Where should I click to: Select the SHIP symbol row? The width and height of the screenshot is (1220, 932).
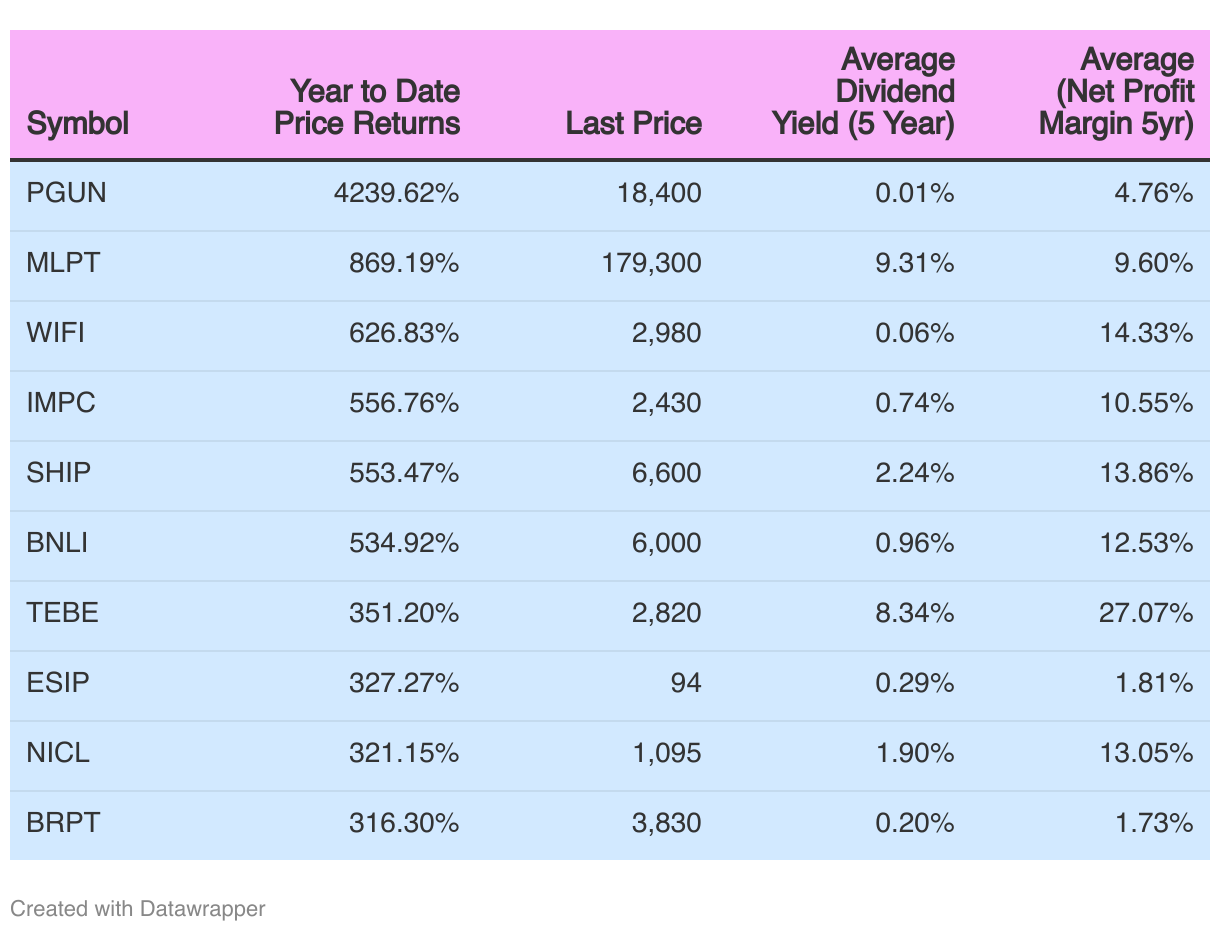[x=610, y=475]
